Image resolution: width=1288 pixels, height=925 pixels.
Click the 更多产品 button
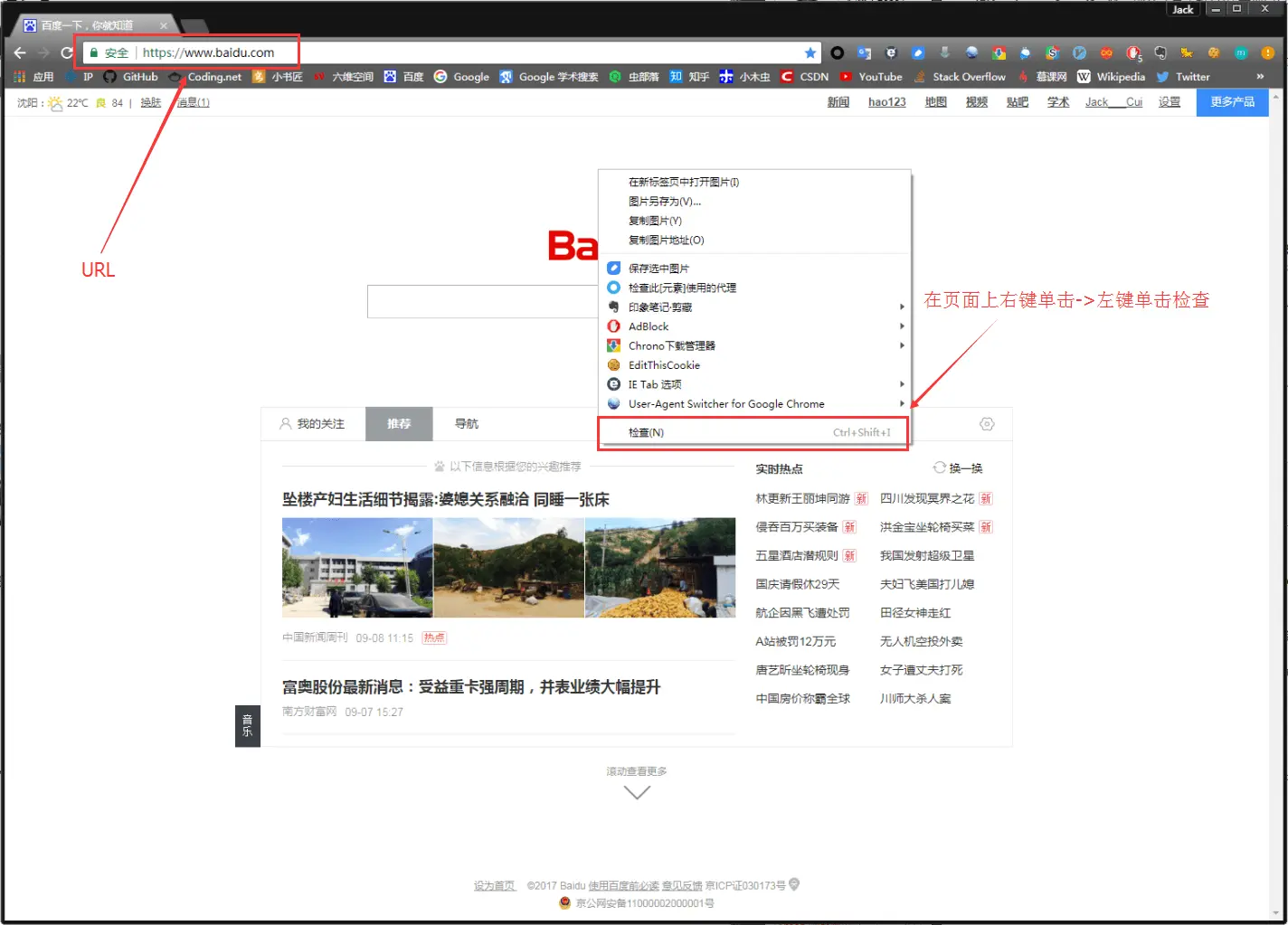1231,102
